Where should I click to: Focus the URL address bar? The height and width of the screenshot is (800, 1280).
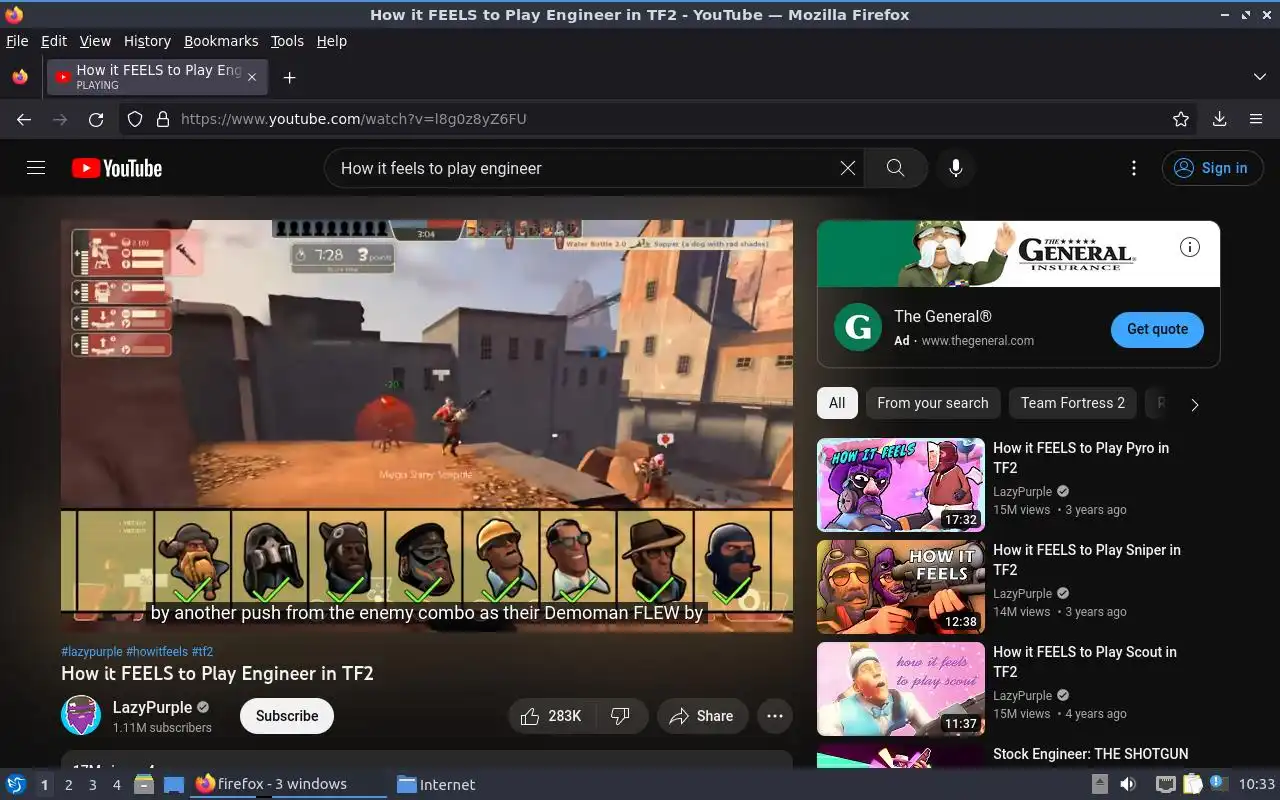coord(660,119)
